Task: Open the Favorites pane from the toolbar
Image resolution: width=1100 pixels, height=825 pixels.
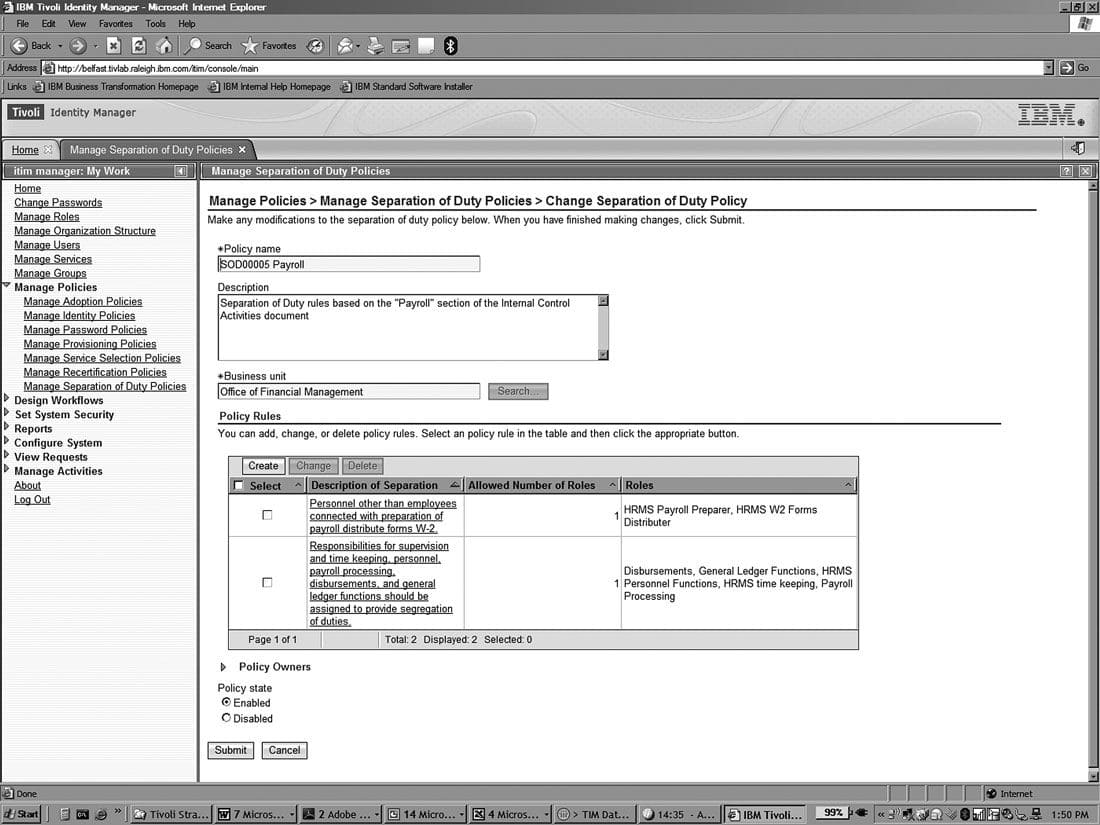Action: [x=269, y=46]
